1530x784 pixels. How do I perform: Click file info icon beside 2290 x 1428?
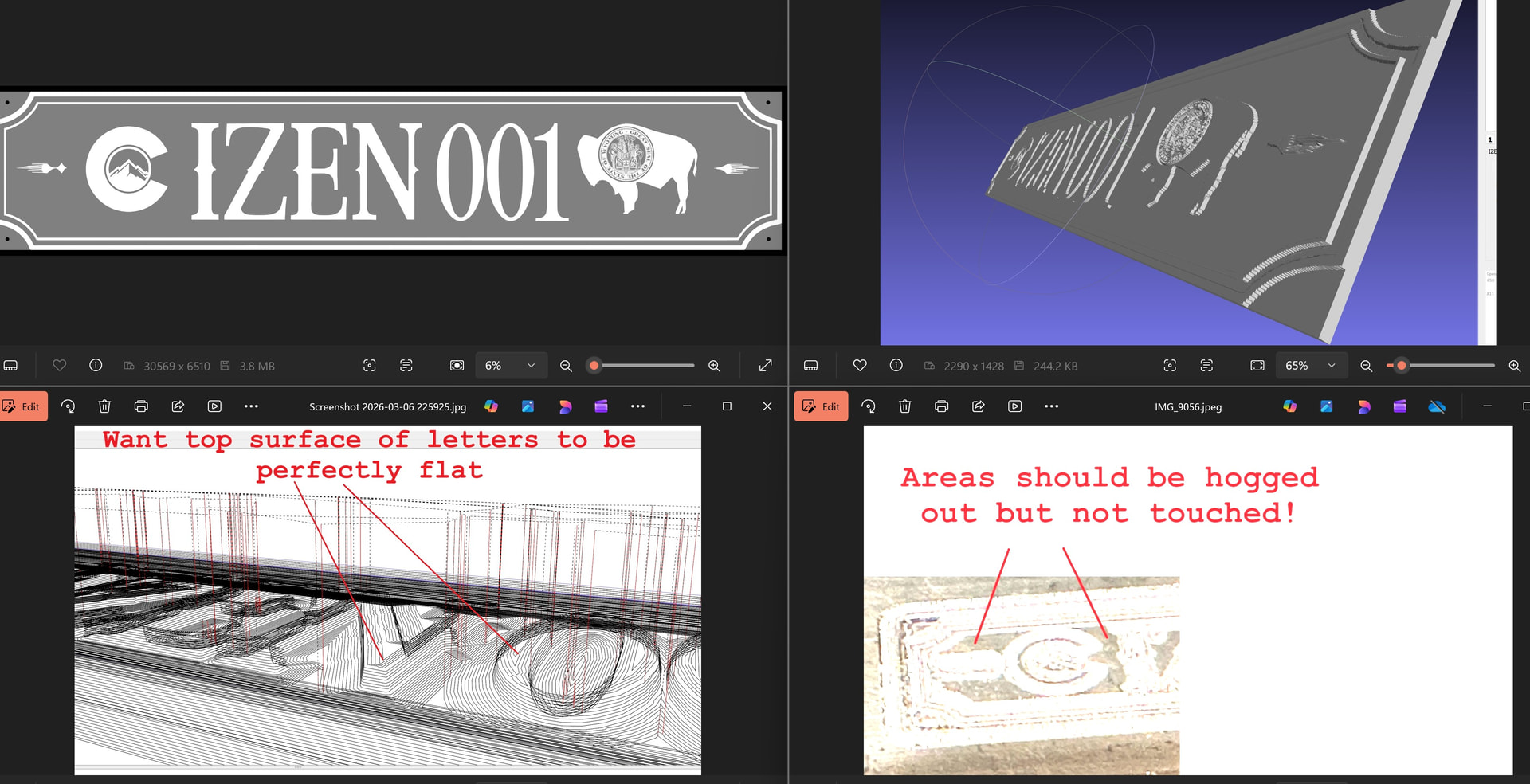point(896,365)
